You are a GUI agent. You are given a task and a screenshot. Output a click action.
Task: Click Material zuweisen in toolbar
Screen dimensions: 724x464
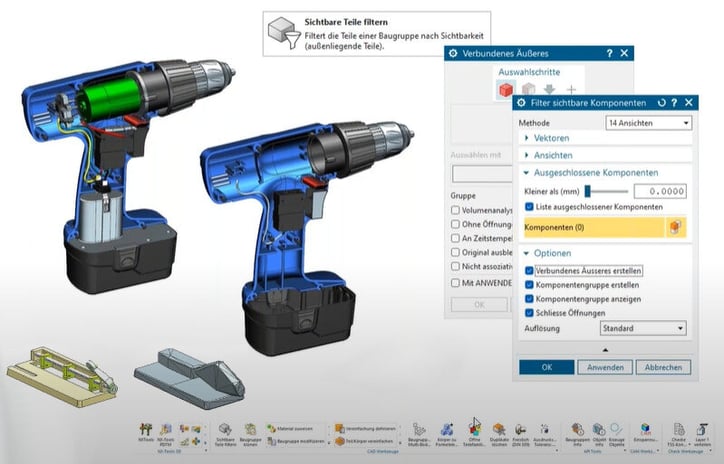(288, 428)
